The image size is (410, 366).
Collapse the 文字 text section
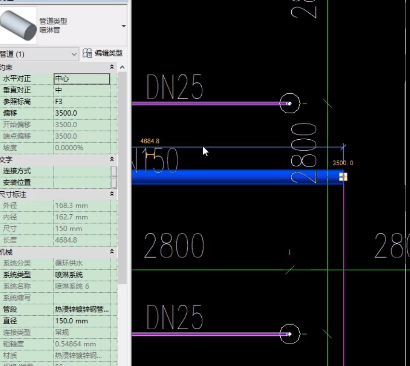112,159
